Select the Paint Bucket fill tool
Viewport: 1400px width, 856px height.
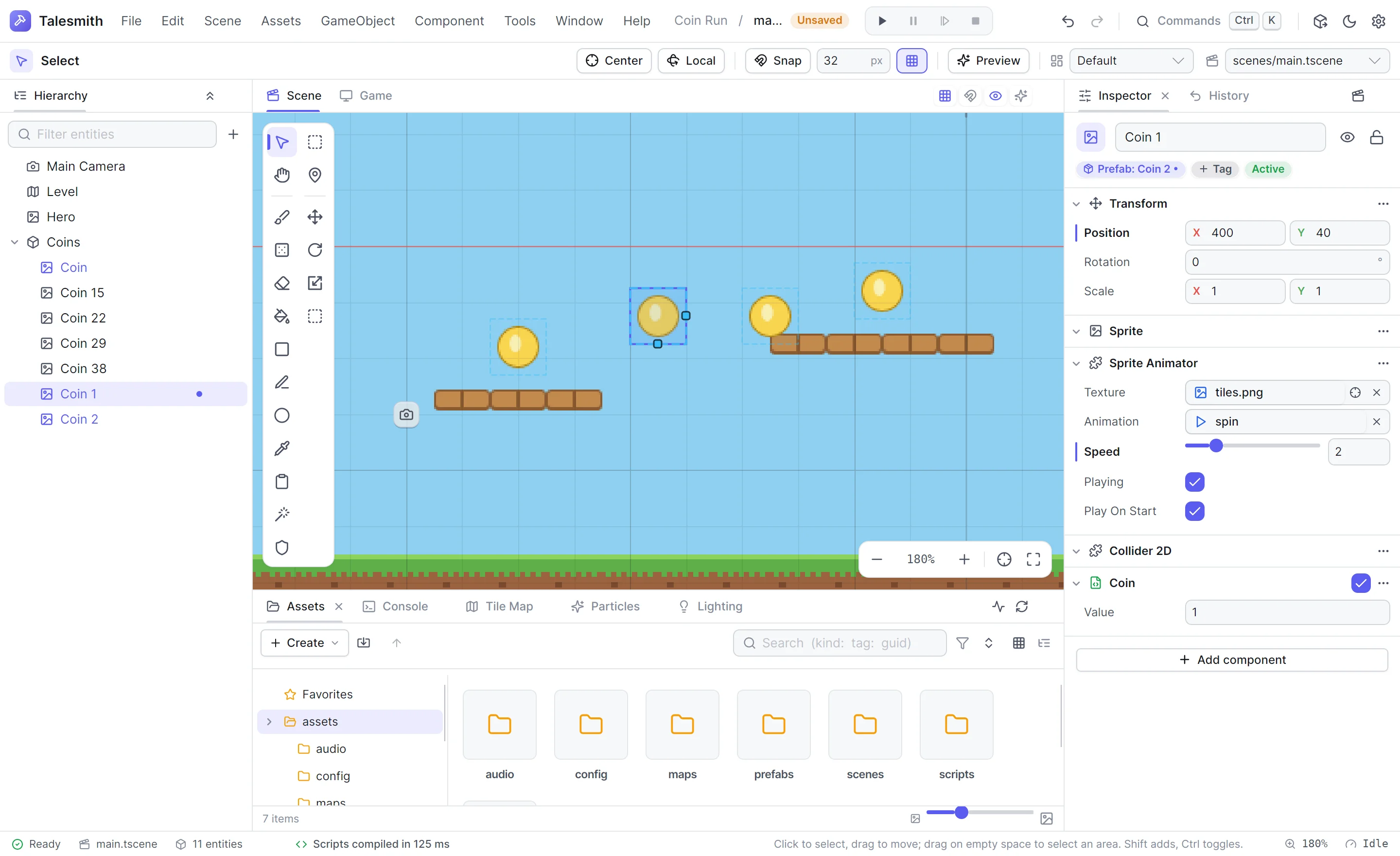click(x=282, y=316)
